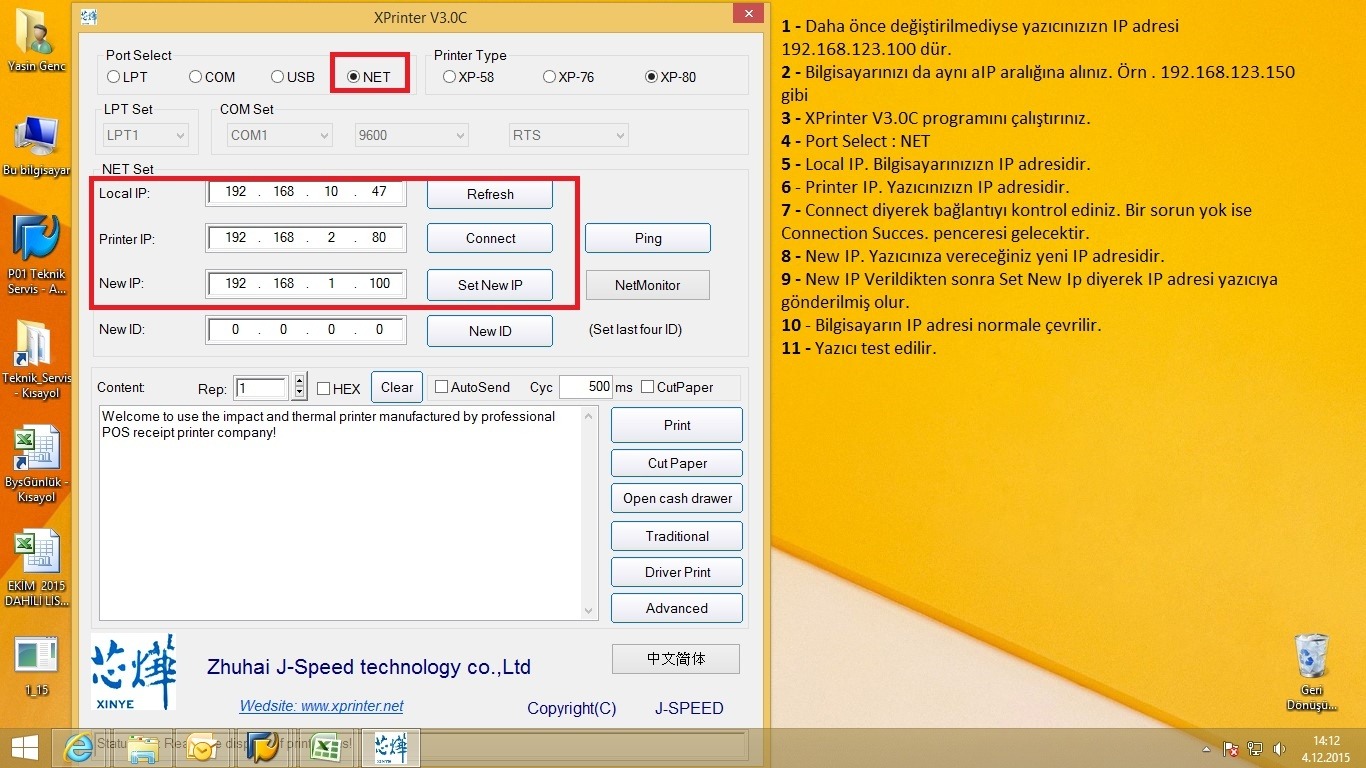
Task: Select the XPrinter taskbar icon
Action: [390, 748]
